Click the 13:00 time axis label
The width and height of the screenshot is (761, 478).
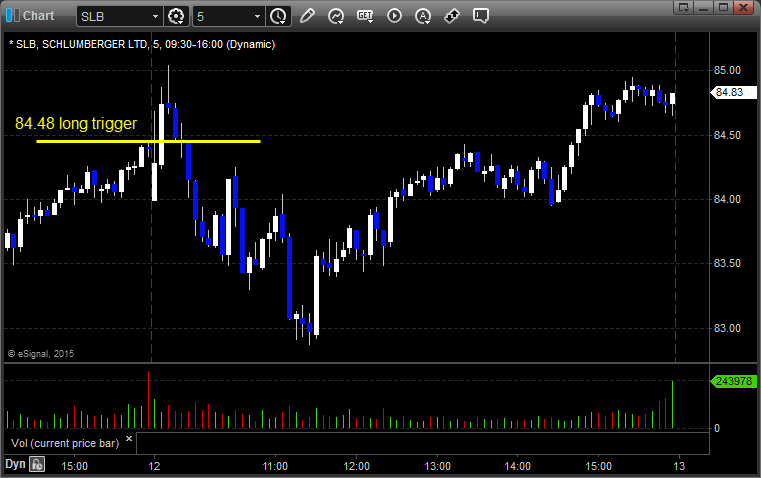tap(438, 466)
